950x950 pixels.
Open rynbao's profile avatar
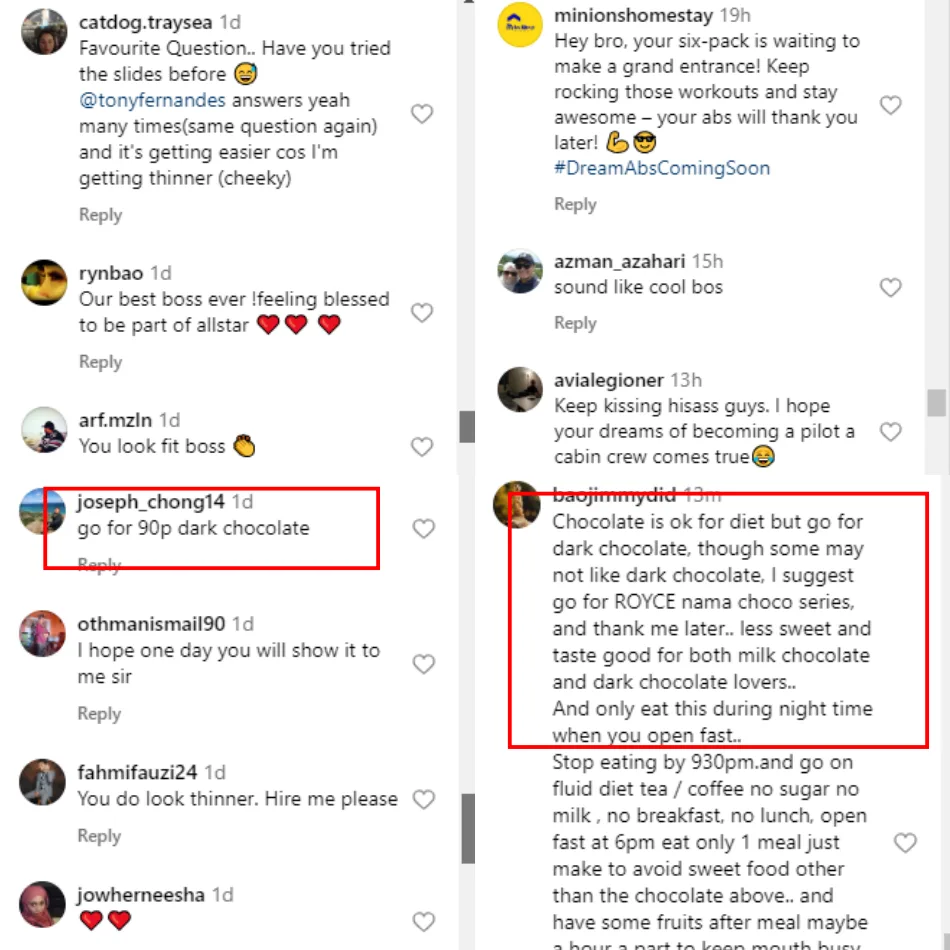click(x=44, y=282)
